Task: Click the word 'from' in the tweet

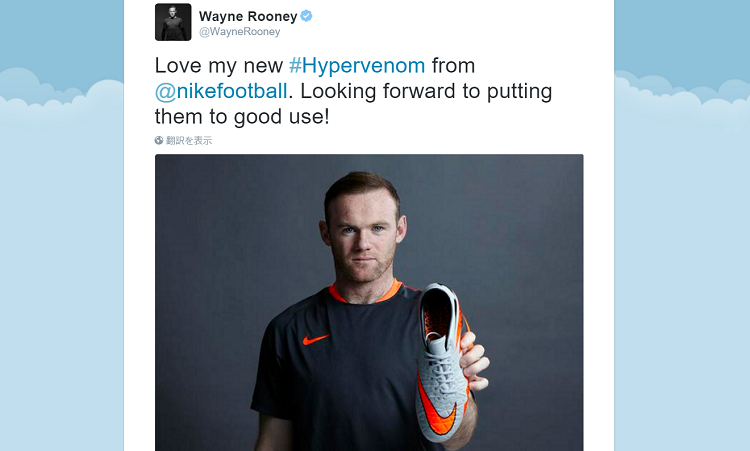Action: pos(453,66)
